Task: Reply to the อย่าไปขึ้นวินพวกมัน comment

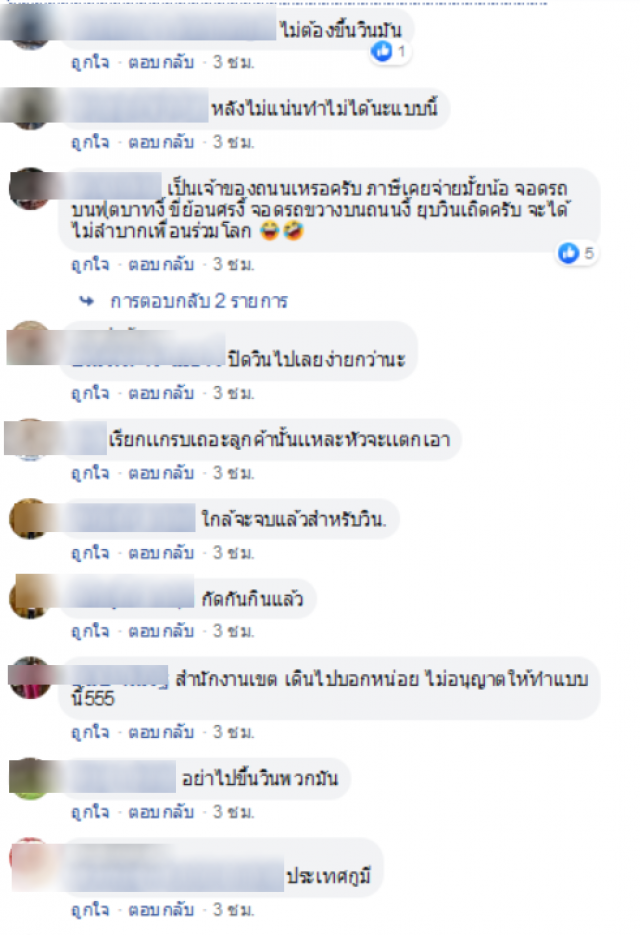Action: pyautogui.click(x=161, y=812)
